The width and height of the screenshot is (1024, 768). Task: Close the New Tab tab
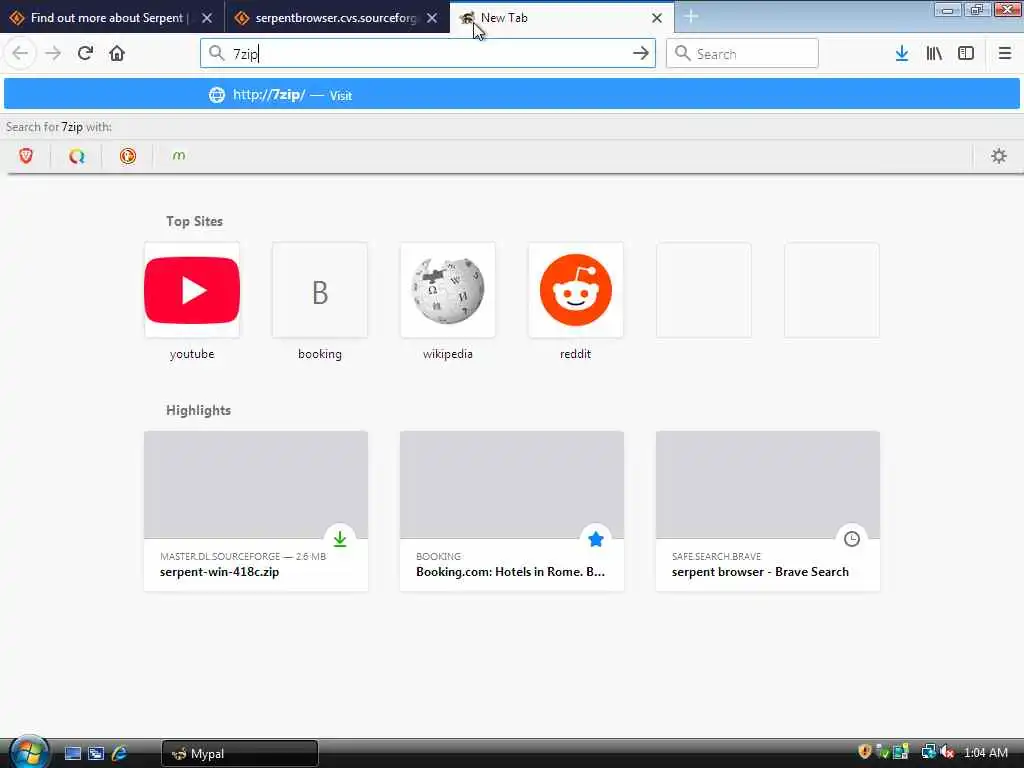pyautogui.click(x=657, y=18)
